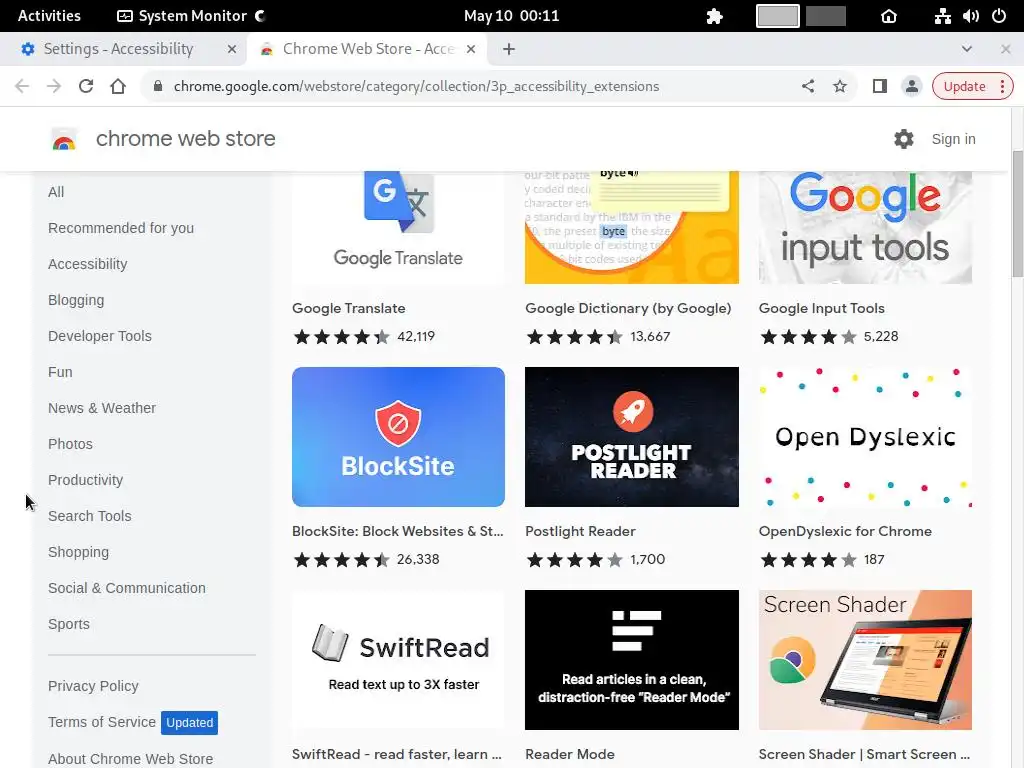Select the Search Tools category
This screenshot has height=768, width=1024.
click(89, 516)
